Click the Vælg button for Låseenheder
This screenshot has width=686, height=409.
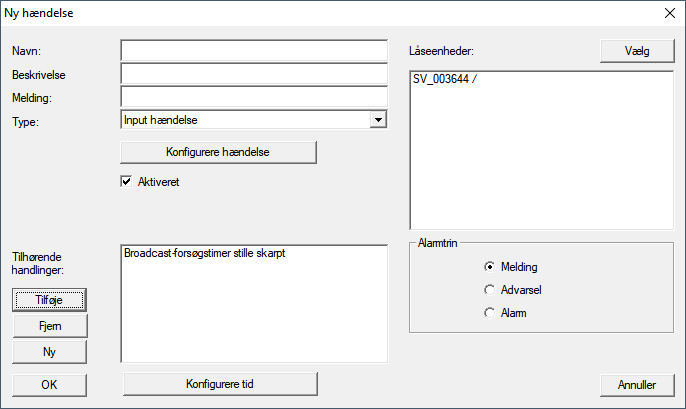636,52
